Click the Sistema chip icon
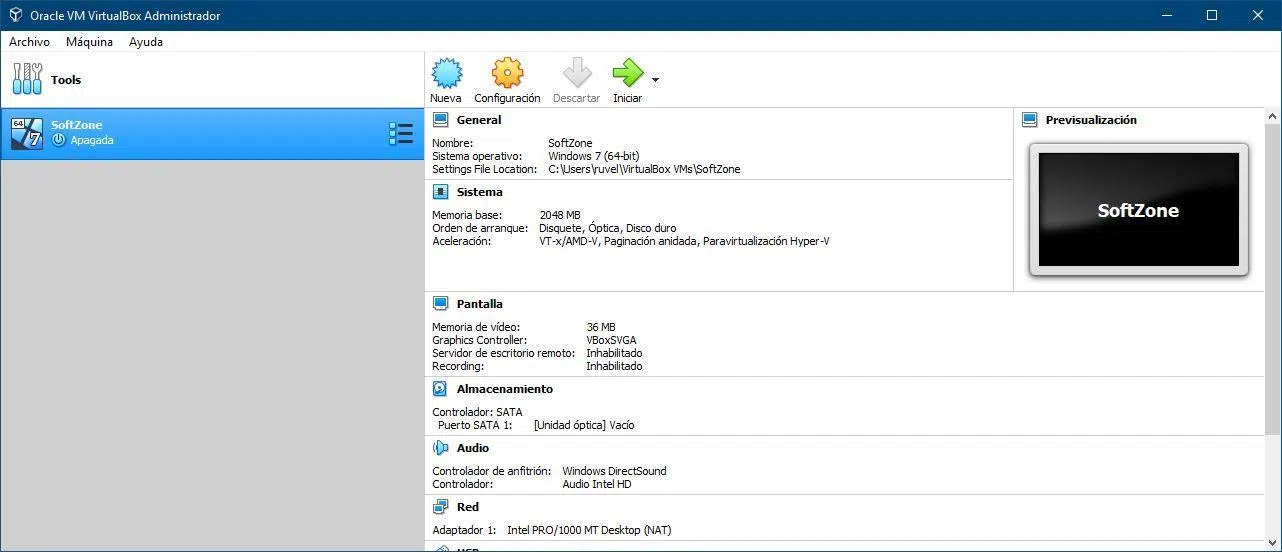1282x552 pixels. point(440,192)
